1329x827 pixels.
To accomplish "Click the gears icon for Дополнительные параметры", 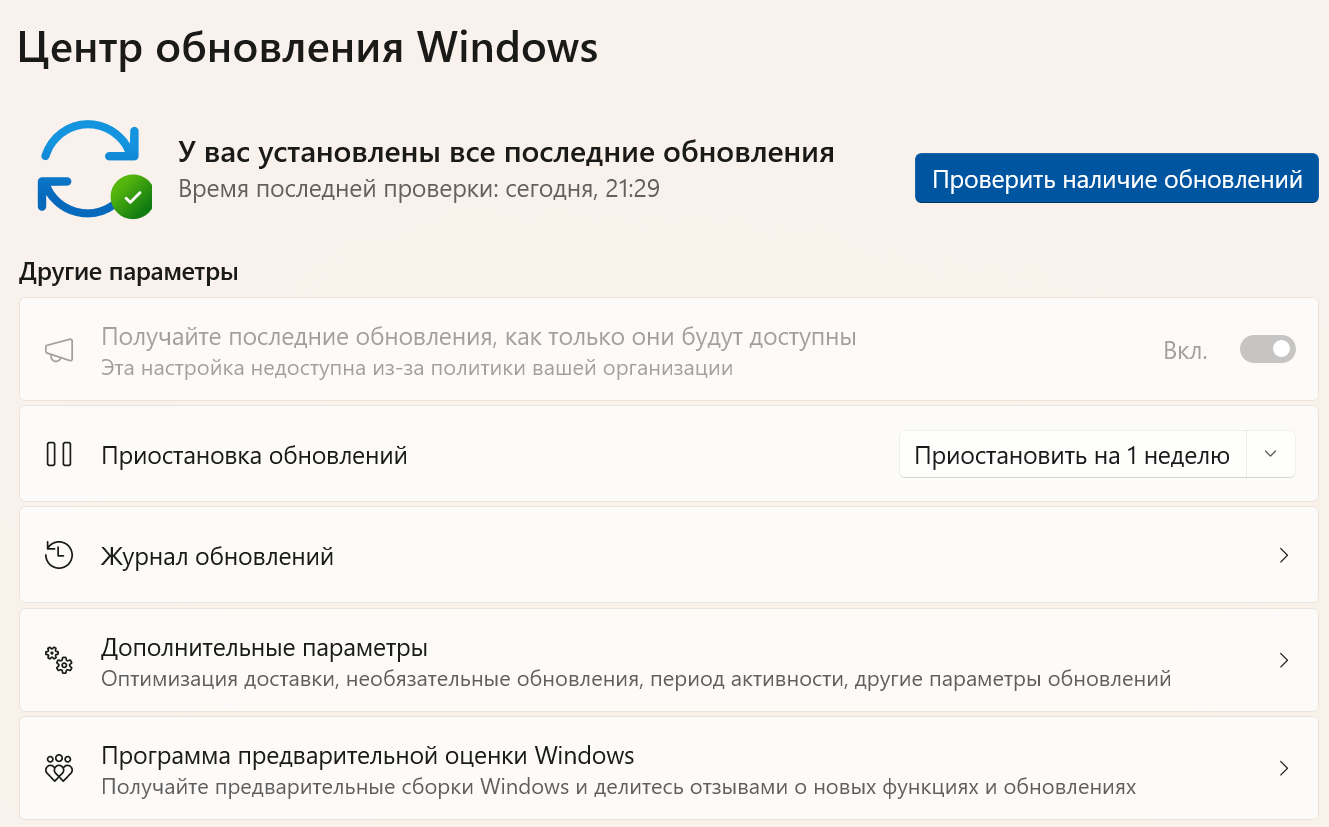I will tap(60, 660).
